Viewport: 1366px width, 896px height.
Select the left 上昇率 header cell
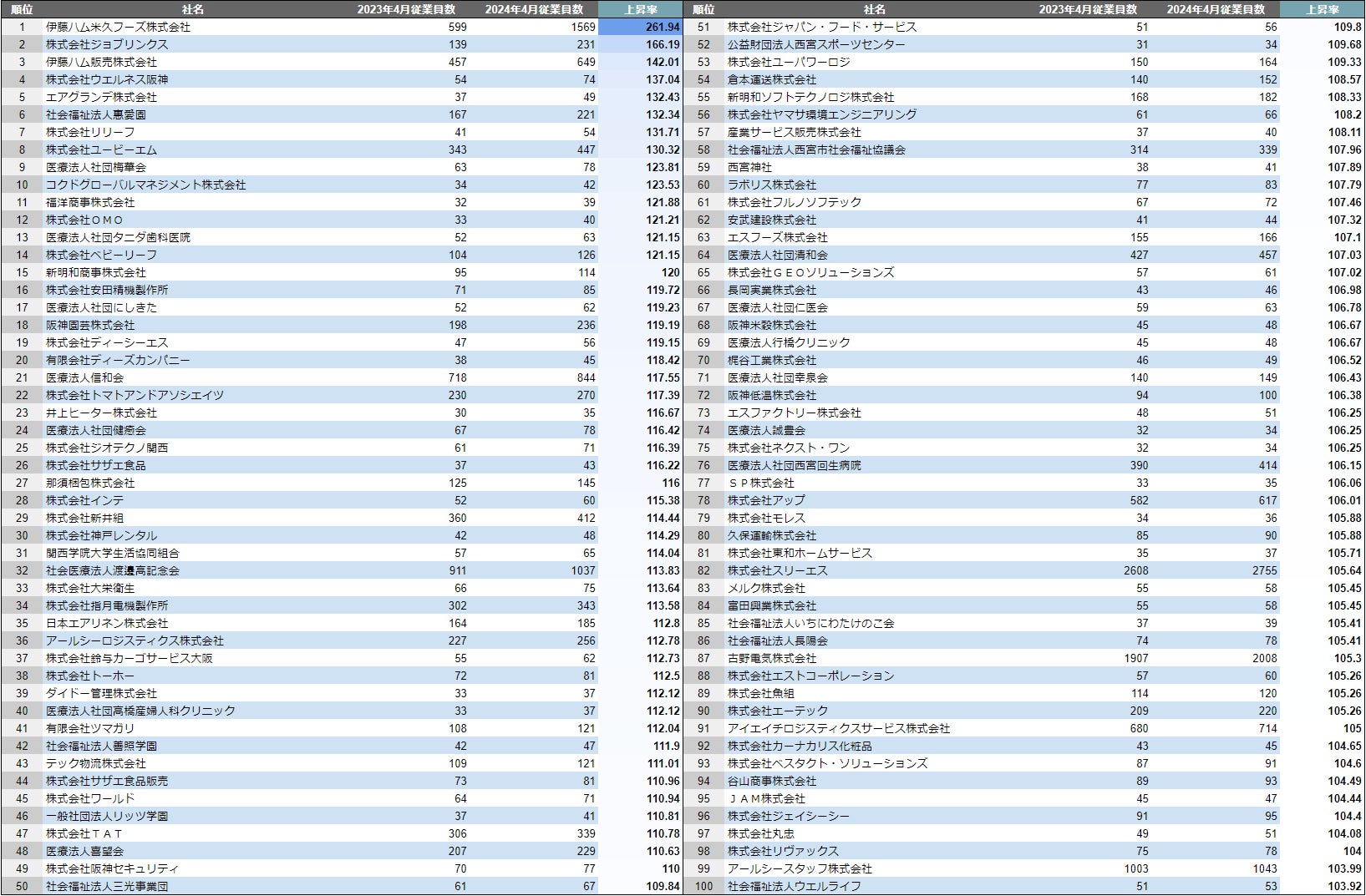point(641,9)
